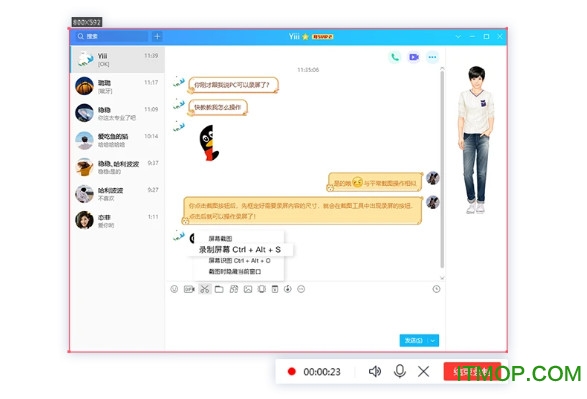Screen dimensions: 587x399
Task: Click the GIF icon in chat toolbar
Action: pos(189,289)
